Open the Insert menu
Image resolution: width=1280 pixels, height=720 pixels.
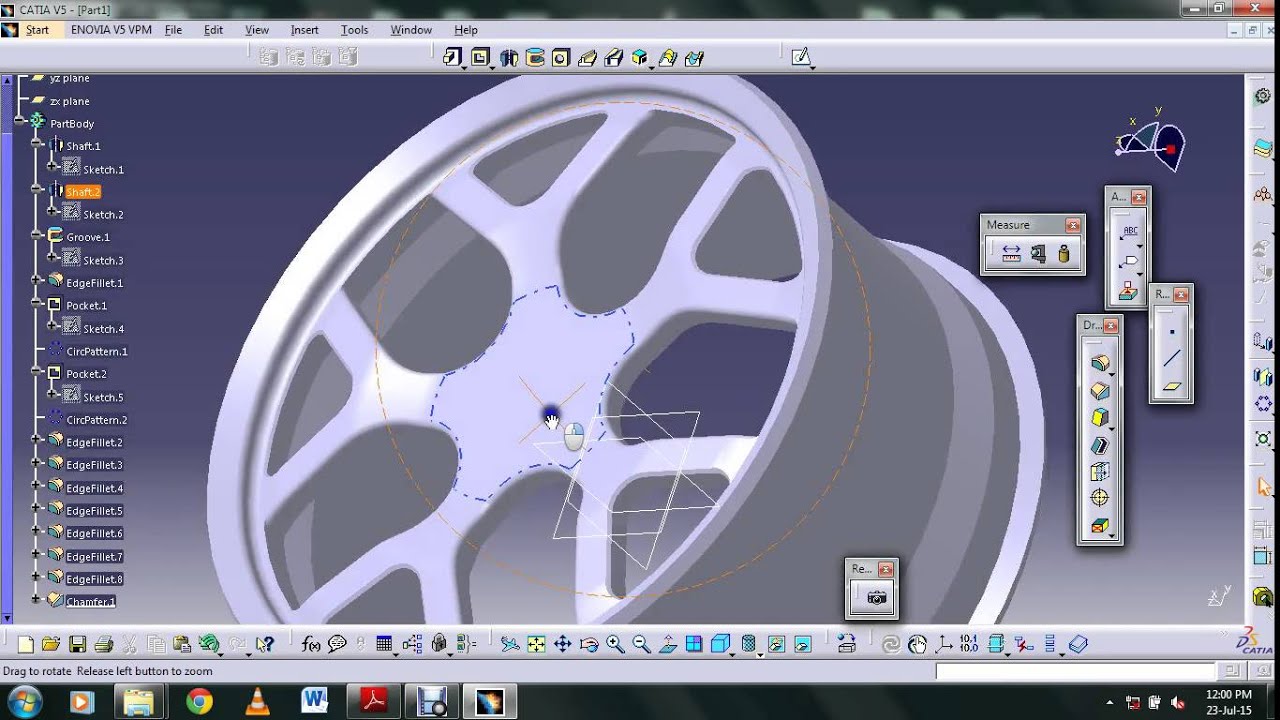click(x=304, y=30)
